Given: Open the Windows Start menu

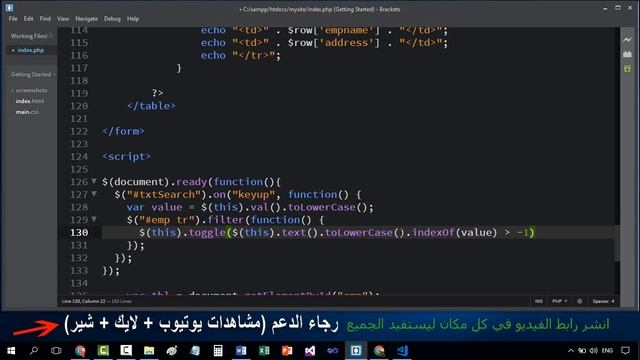Looking at the screenshot, I should [11, 351].
